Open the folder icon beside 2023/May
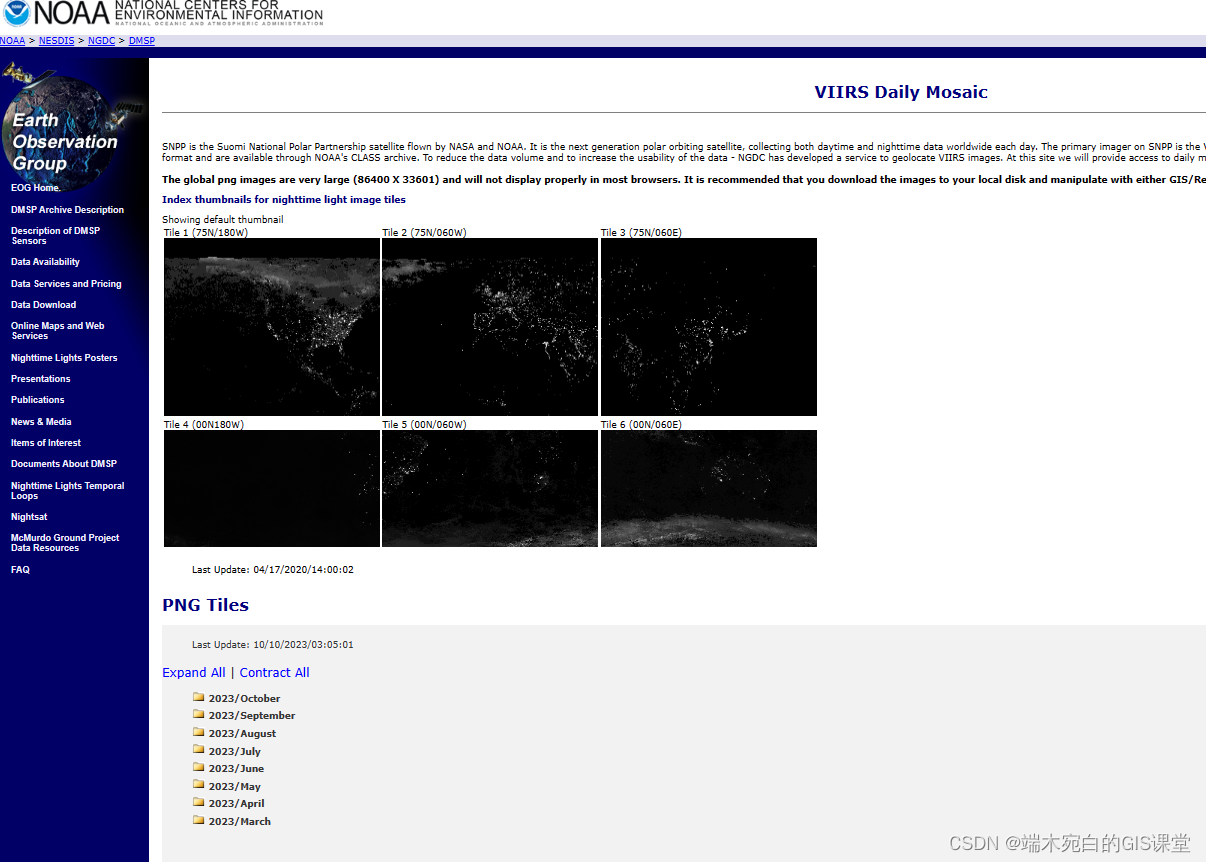 199,785
